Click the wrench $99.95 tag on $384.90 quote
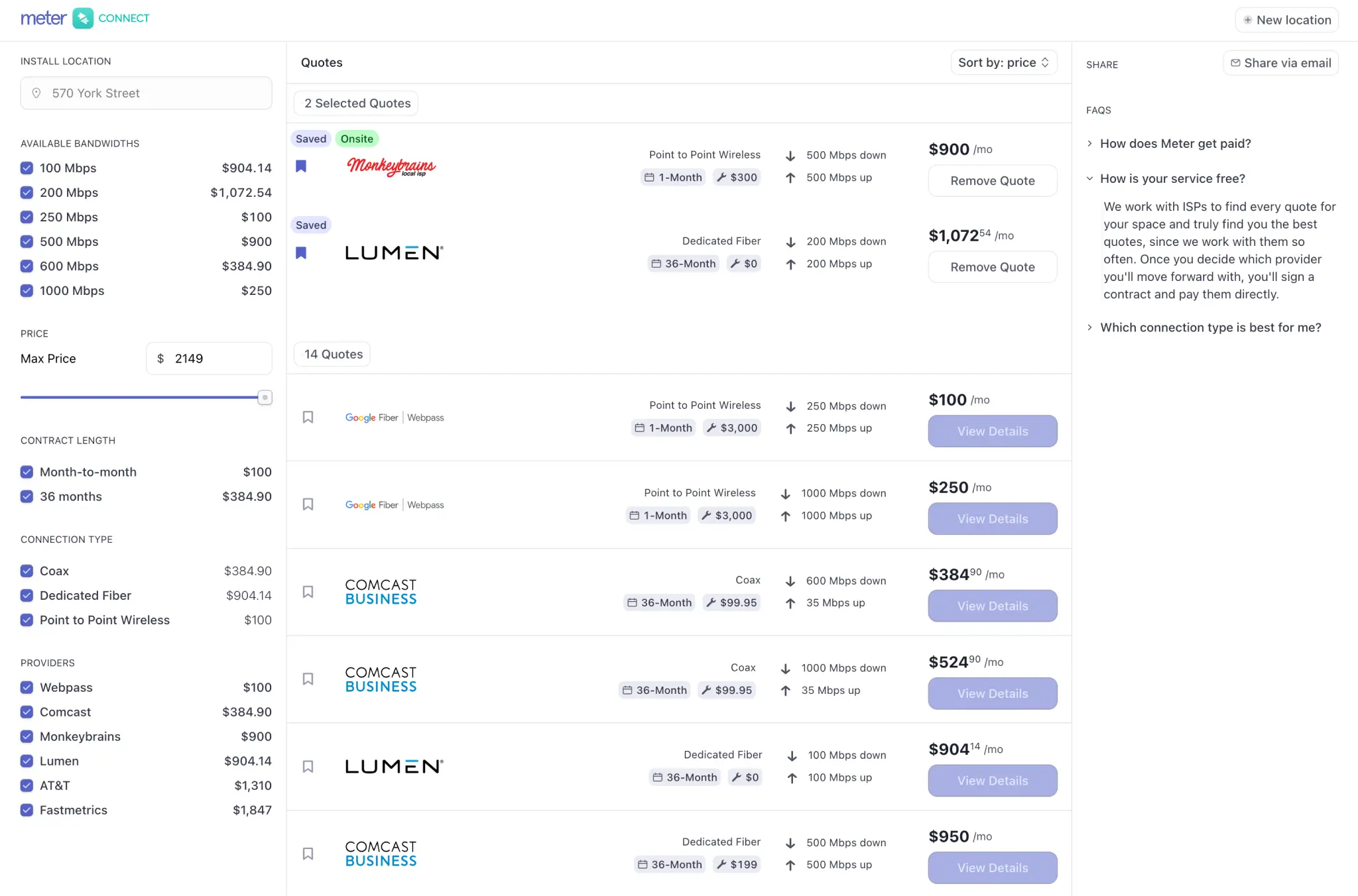 click(x=731, y=602)
